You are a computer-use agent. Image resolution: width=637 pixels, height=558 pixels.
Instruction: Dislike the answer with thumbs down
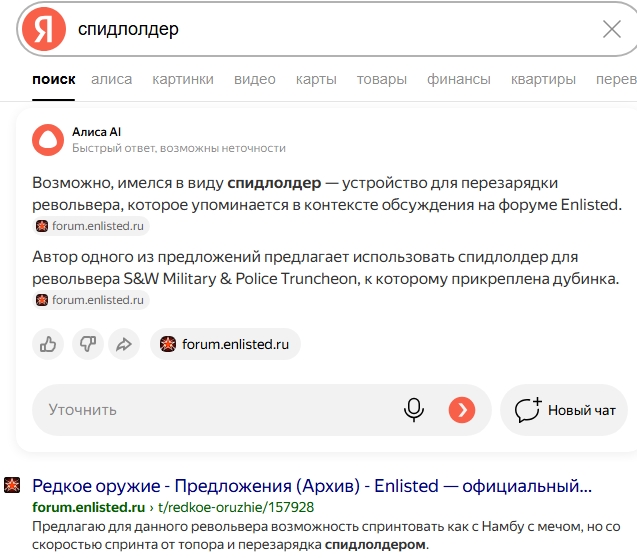(x=88, y=344)
